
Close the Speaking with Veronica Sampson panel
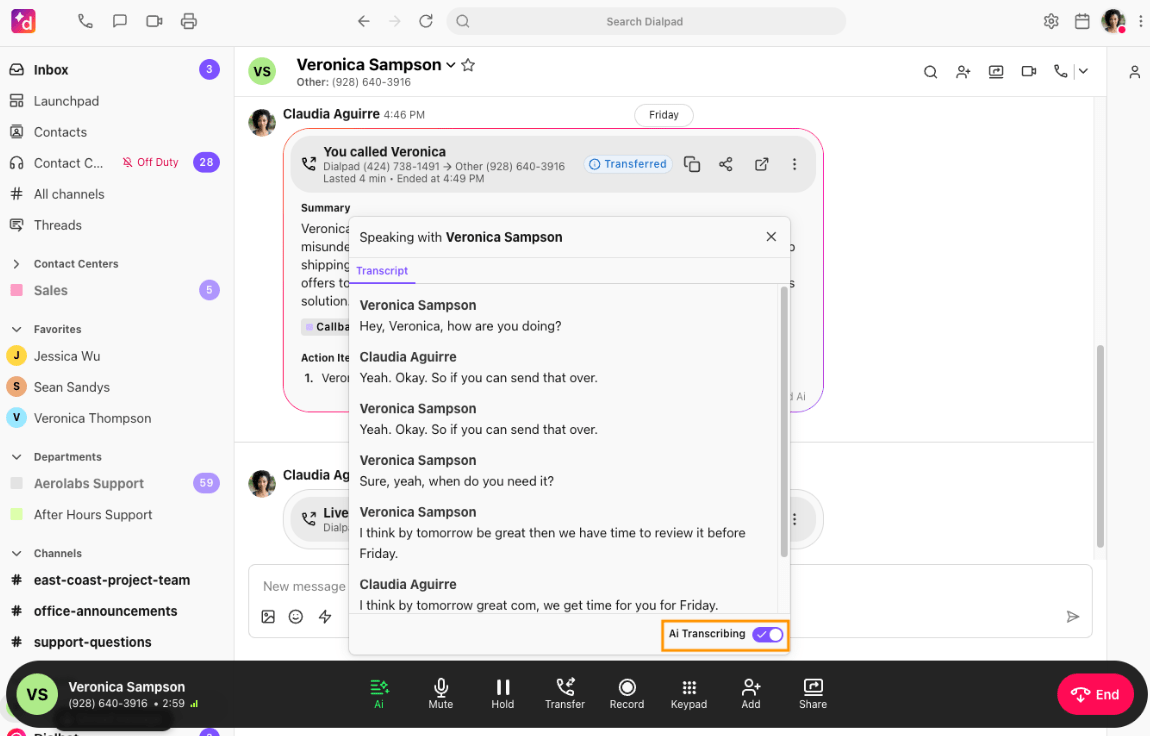pos(771,237)
